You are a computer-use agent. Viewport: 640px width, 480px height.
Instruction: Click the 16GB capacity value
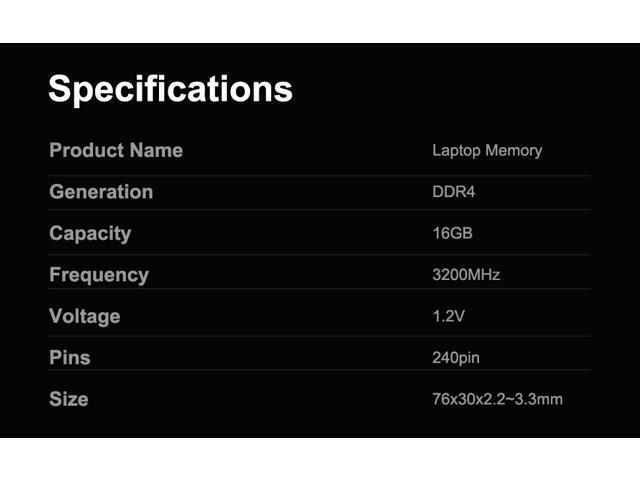[452, 234]
